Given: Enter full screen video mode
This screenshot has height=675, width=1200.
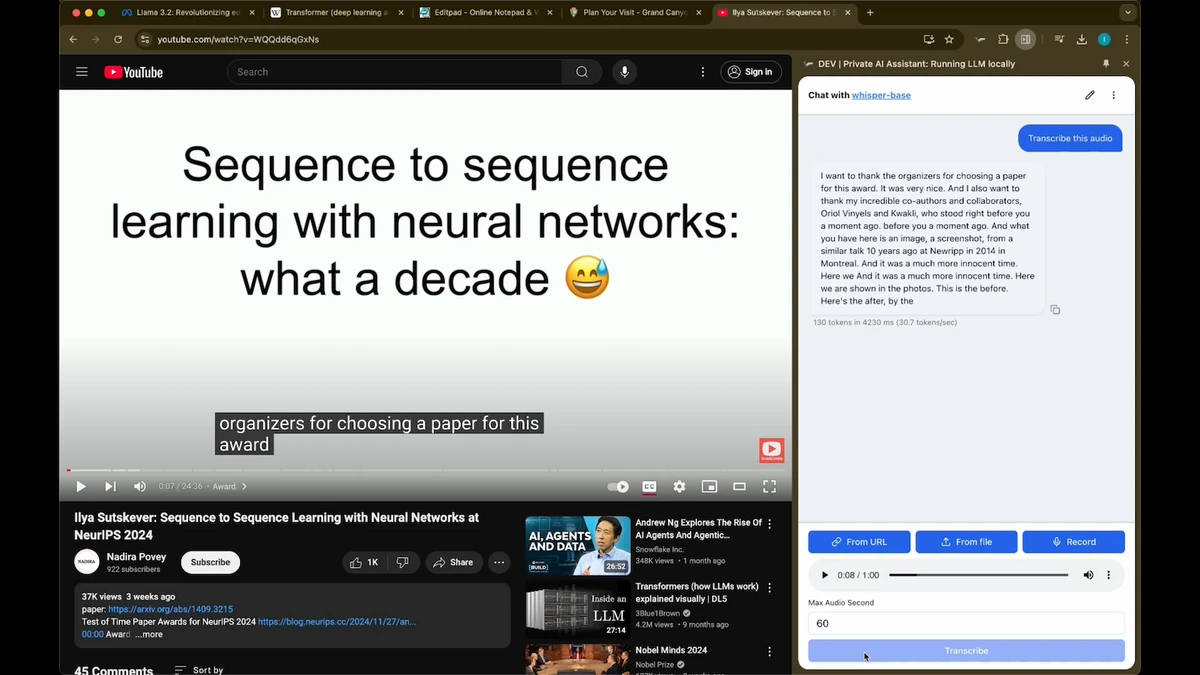Looking at the screenshot, I should pyautogui.click(x=770, y=487).
